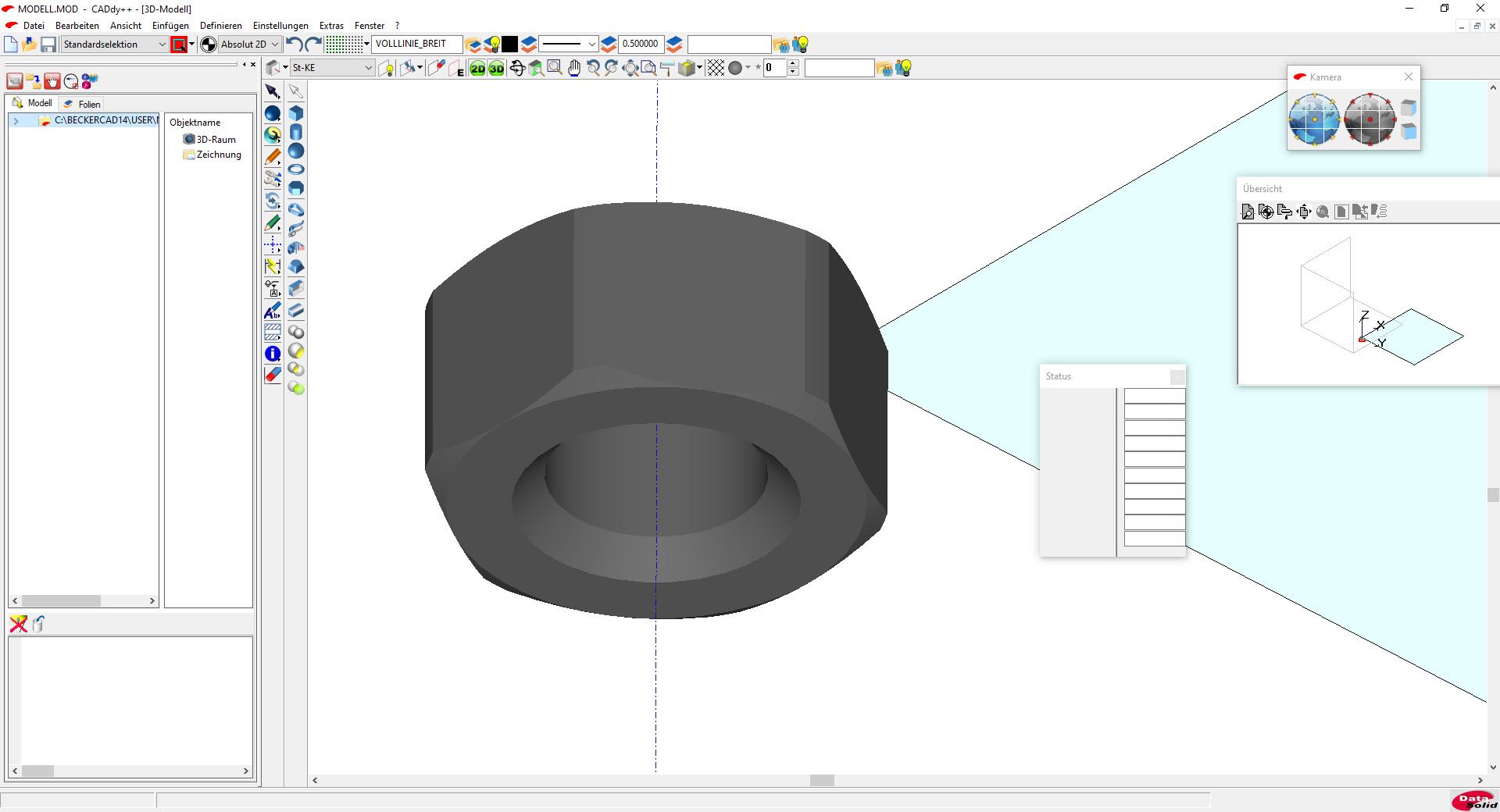
Task: Expand the C:\BECKERCAD14\USER tree node
Action: [x=16, y=121]
